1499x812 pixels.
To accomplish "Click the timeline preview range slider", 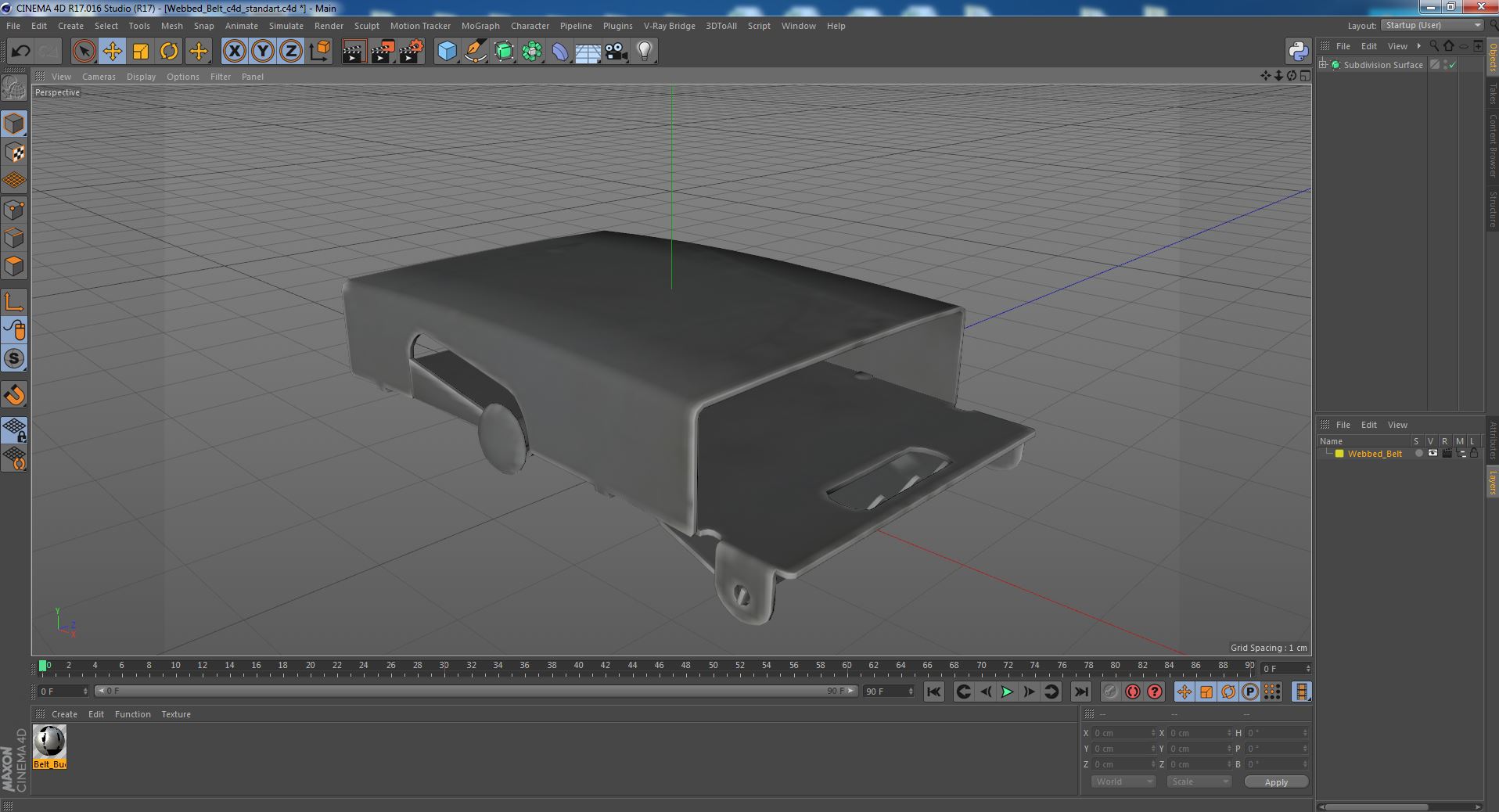I will click(x=476, y=692).
